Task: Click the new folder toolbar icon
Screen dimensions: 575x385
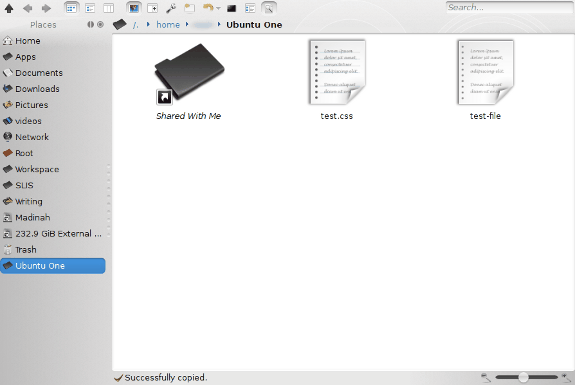Action: [190, 8]
